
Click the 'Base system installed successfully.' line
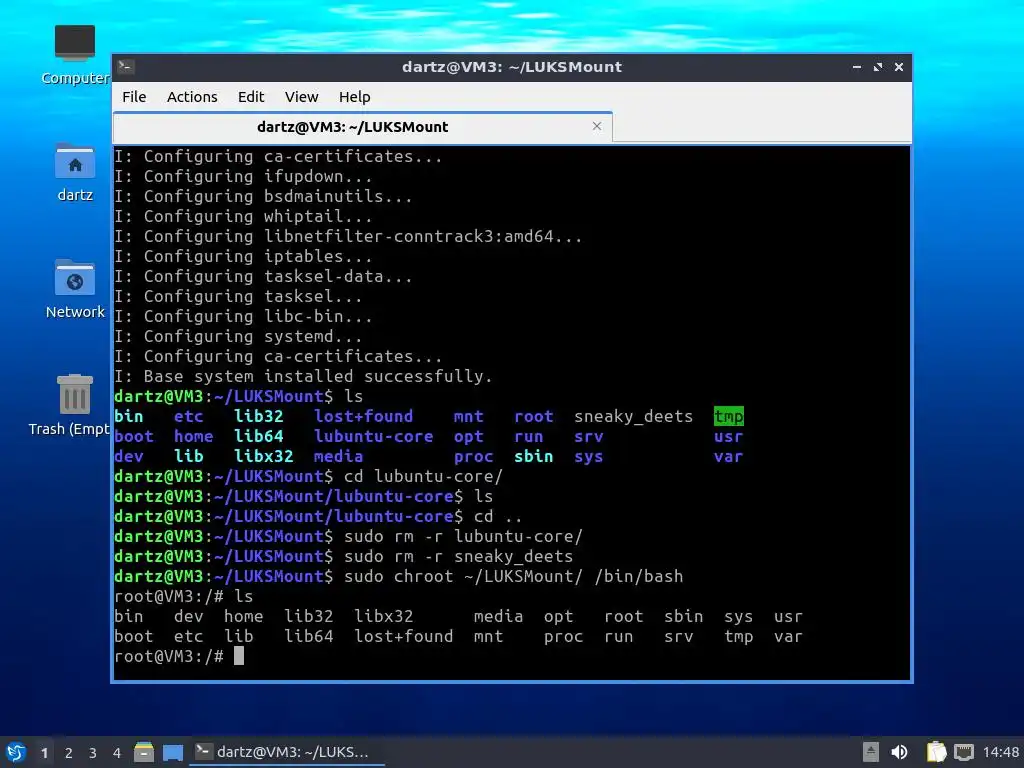[x=304, y=376]
